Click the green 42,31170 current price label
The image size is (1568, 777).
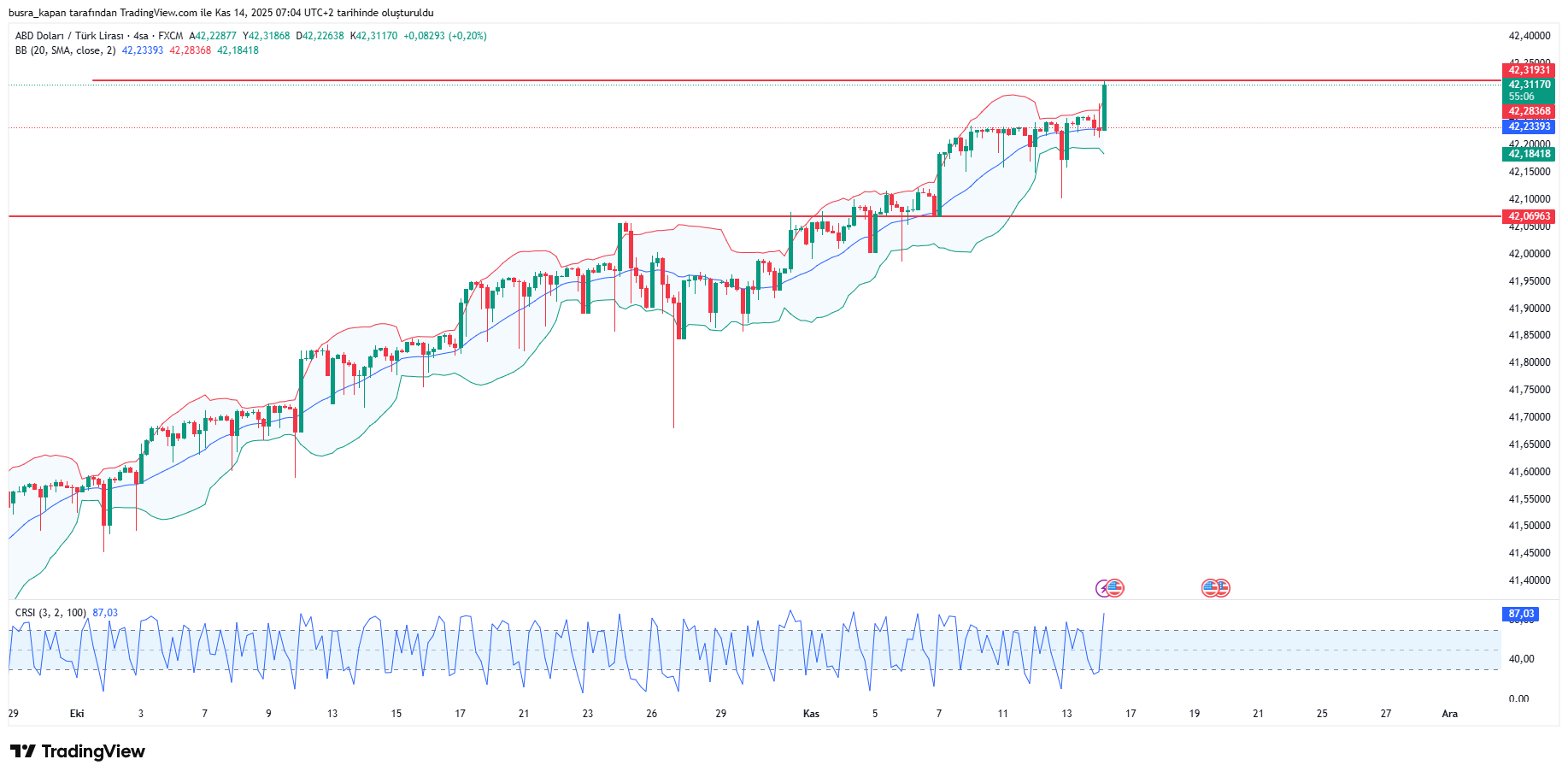pos(1528,85)
